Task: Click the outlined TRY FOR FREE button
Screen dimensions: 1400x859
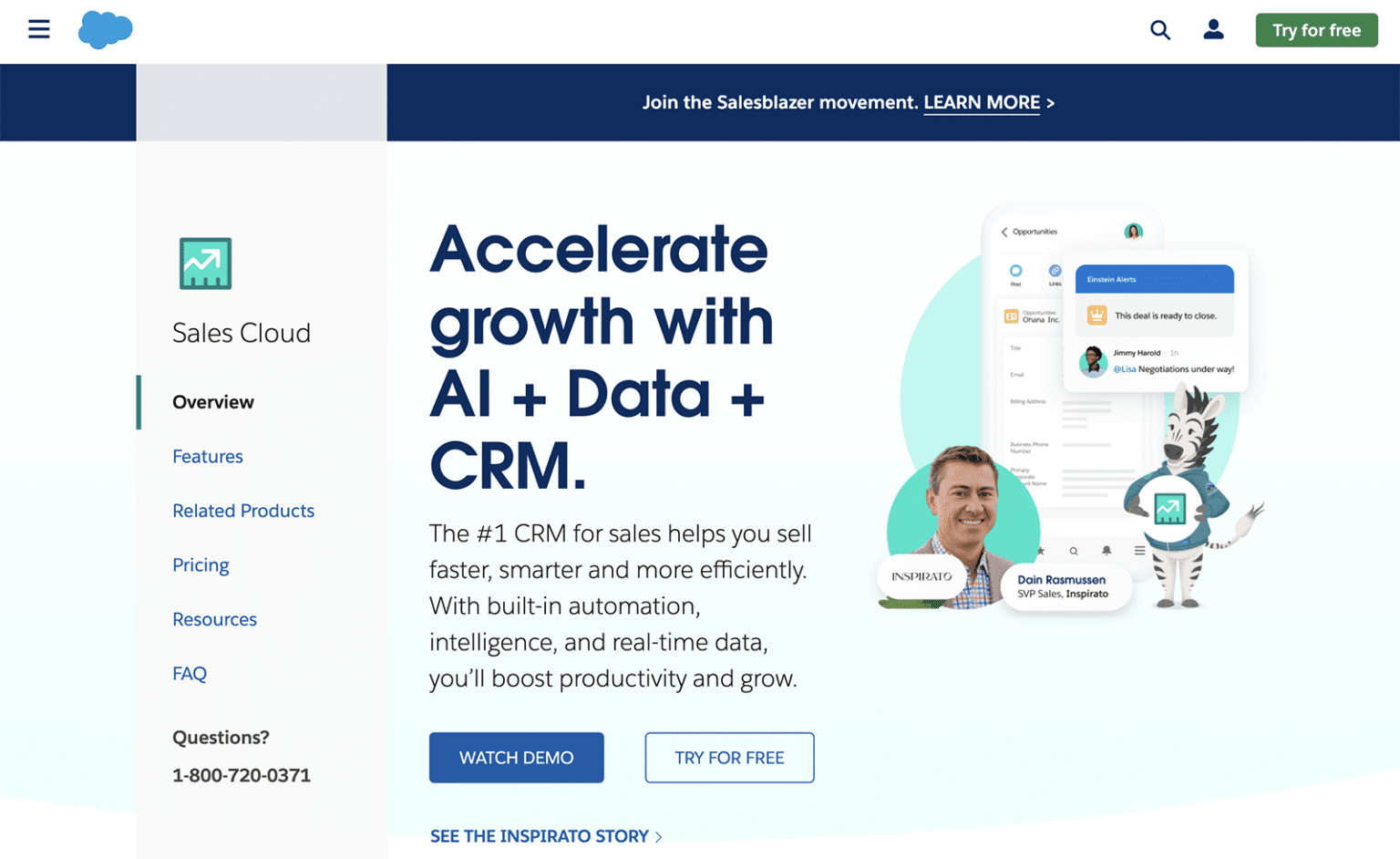Action: point(729,758)
